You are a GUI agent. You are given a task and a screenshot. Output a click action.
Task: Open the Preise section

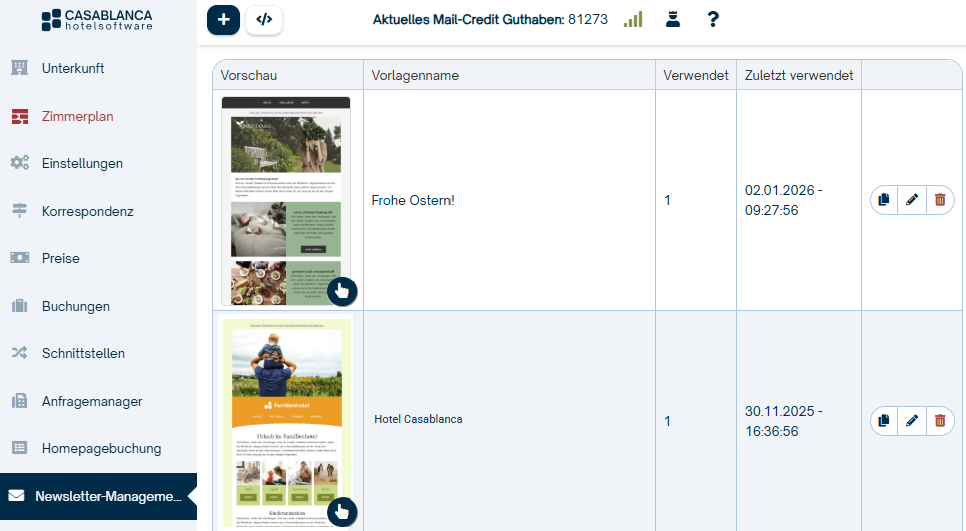click(x=60, y=258)
